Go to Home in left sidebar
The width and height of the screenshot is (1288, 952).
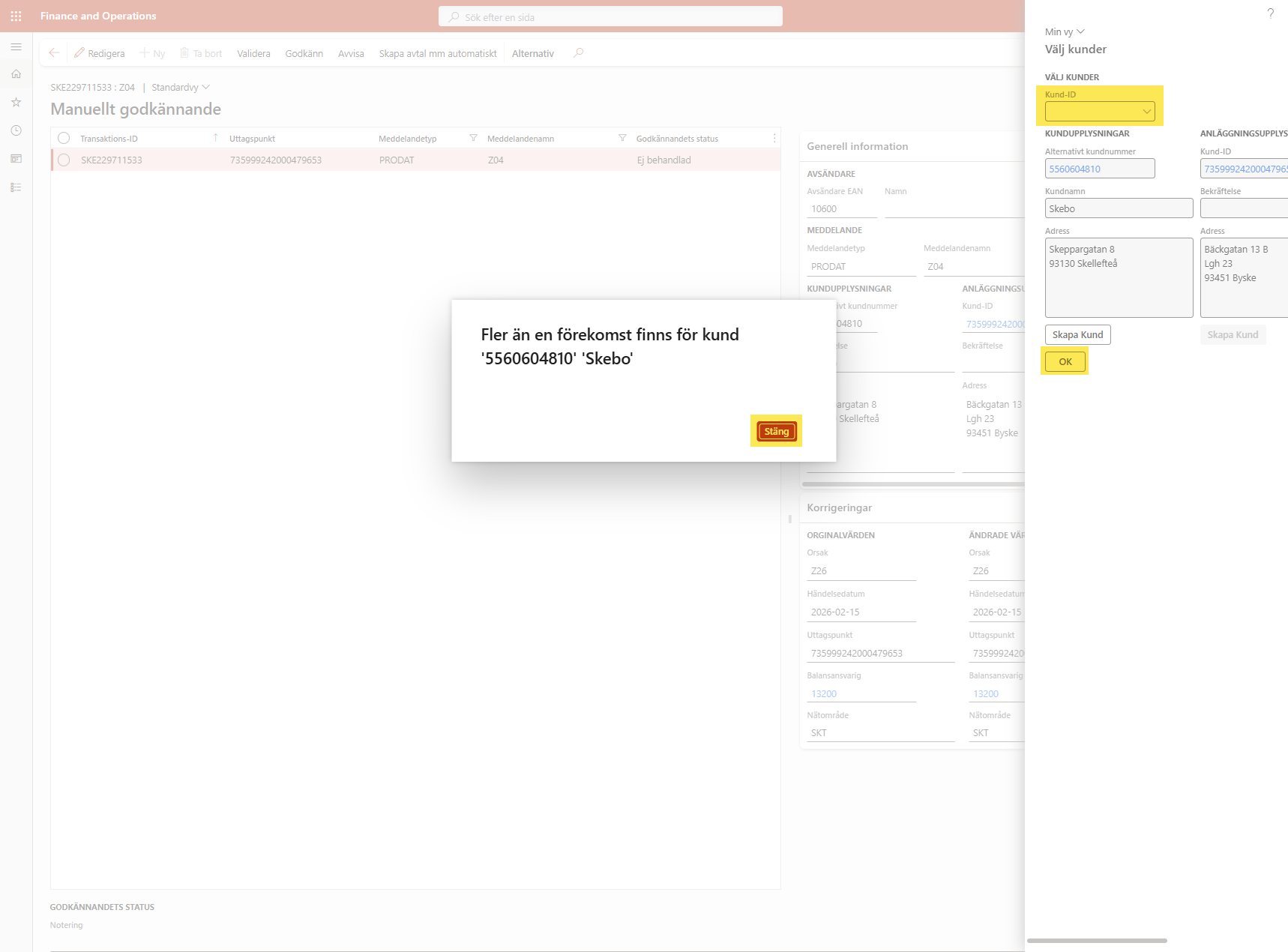(16, 74)
